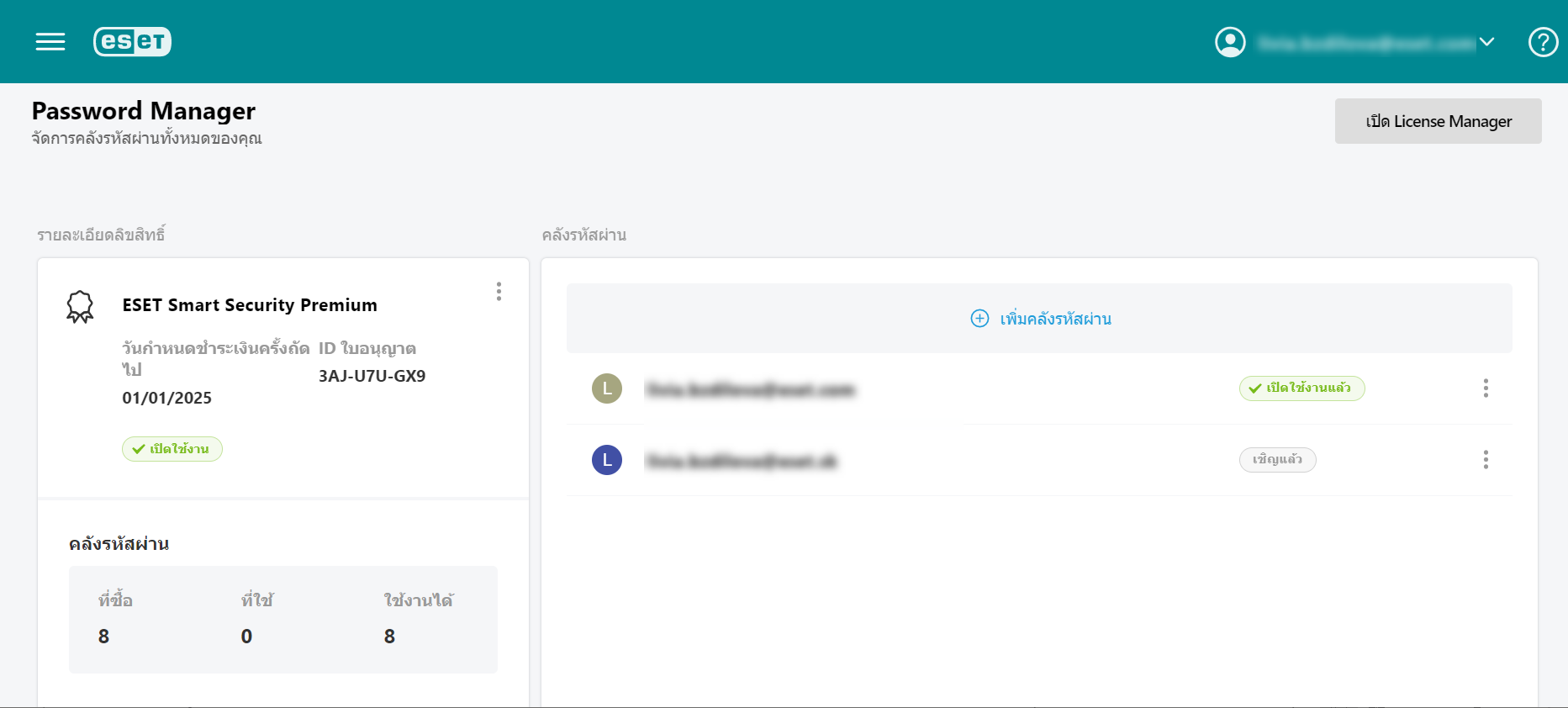Click the green เปิดใช้งาน license status badge
This screenshot has height=708, width=1568.
point(172,449)
